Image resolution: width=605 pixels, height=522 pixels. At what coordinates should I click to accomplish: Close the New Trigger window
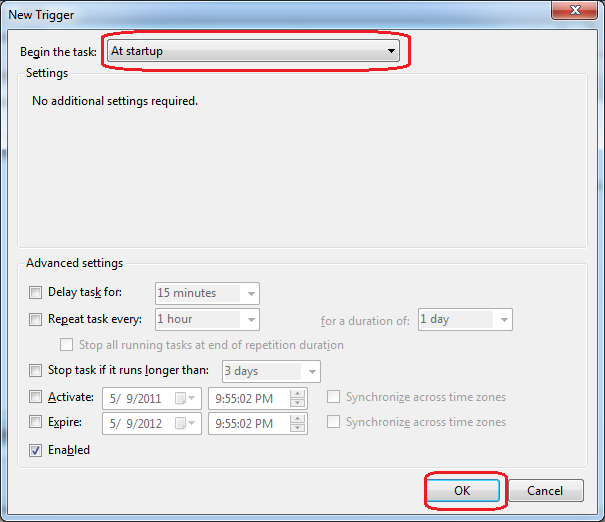point(575,10)
